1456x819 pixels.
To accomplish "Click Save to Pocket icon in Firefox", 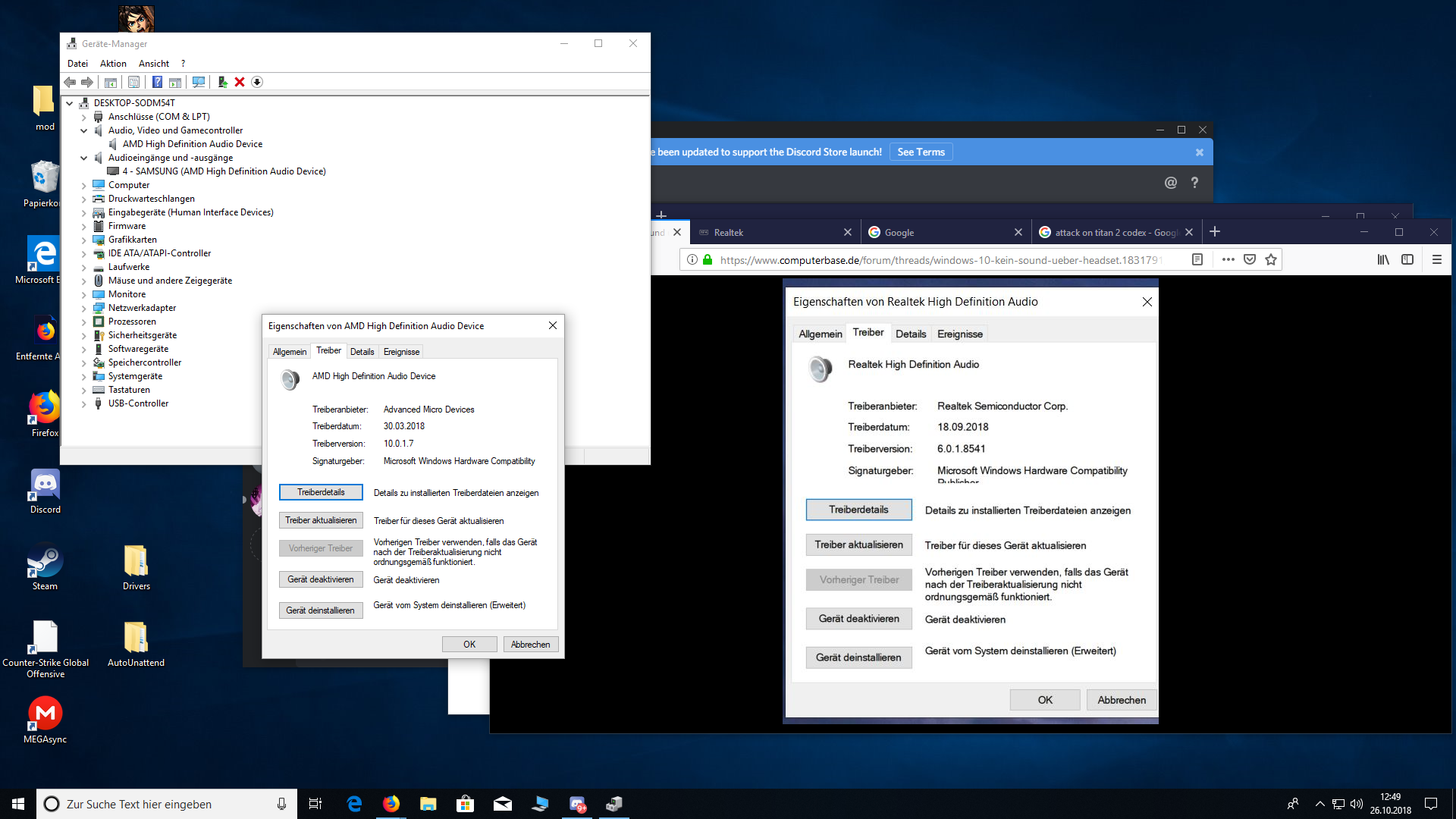I will (x=1250, y=259).
